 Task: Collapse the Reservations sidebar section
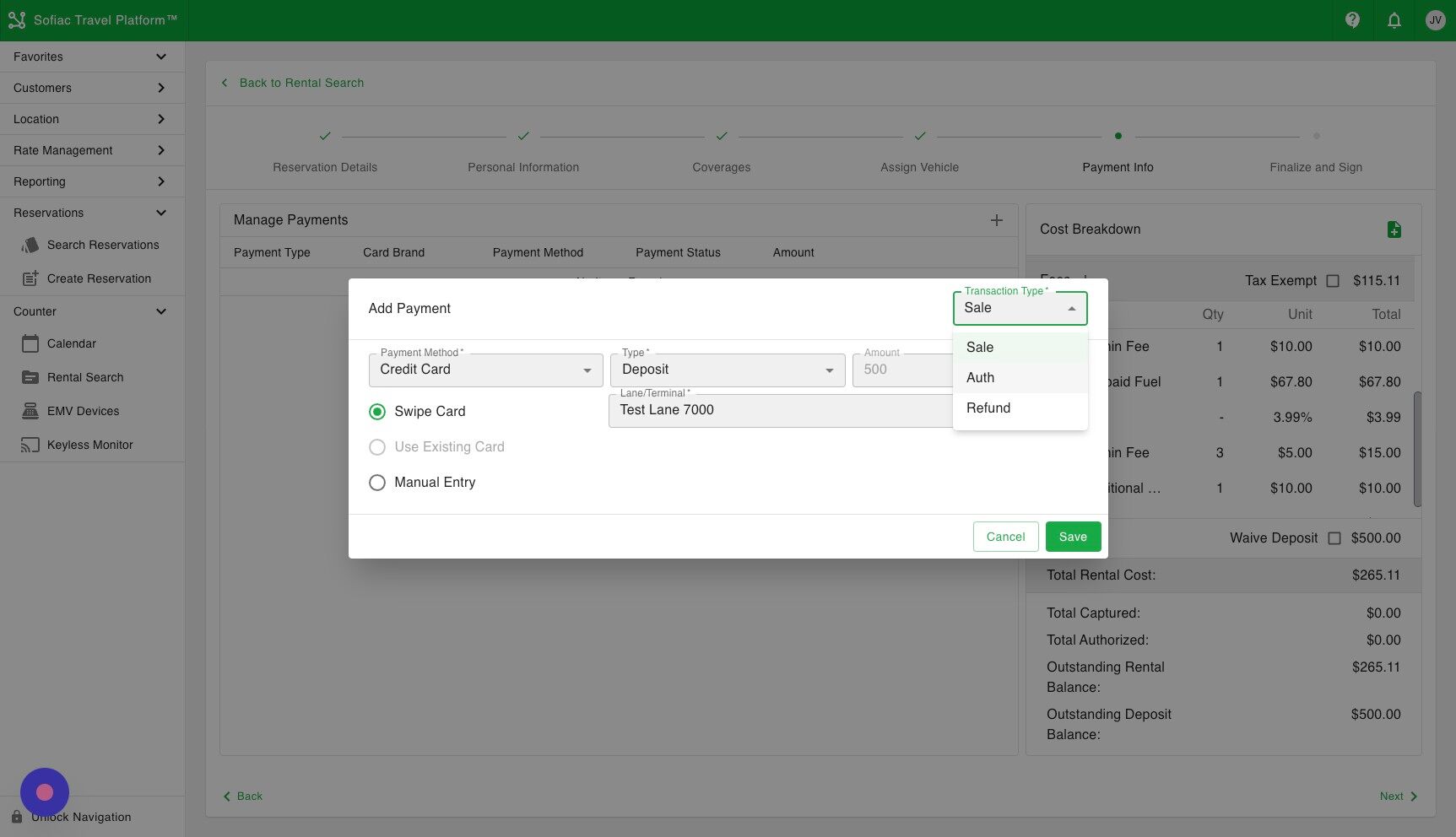pyautogui.click(x=160, y=213)
